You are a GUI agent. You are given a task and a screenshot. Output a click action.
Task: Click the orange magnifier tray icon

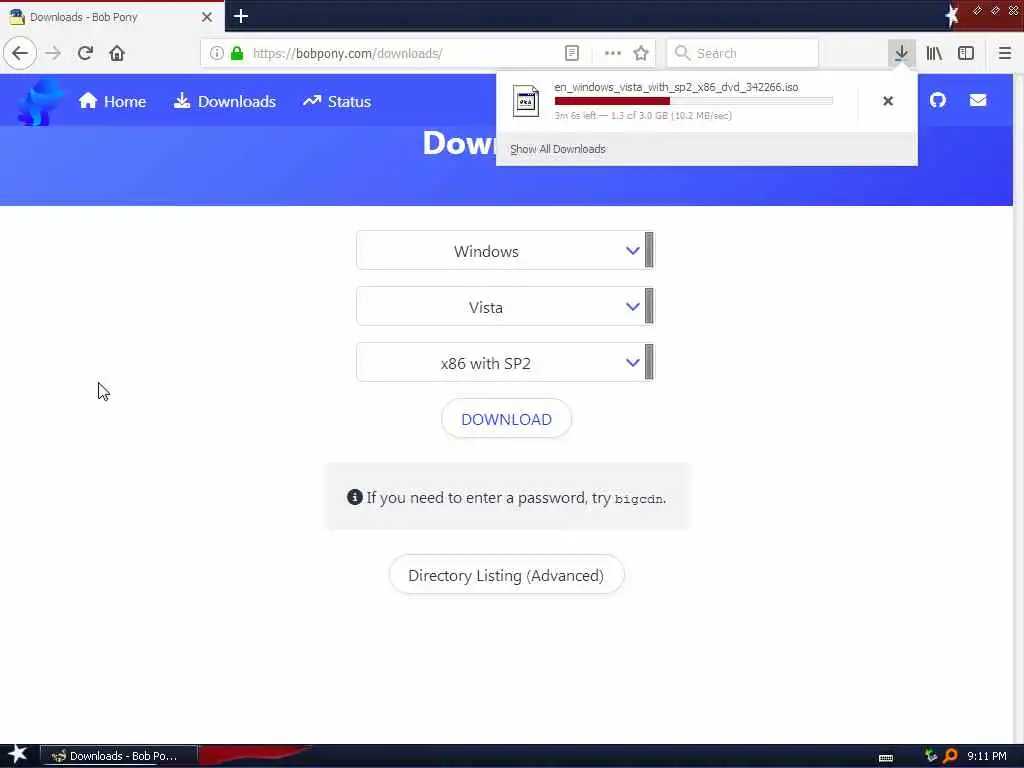(950, 756)
